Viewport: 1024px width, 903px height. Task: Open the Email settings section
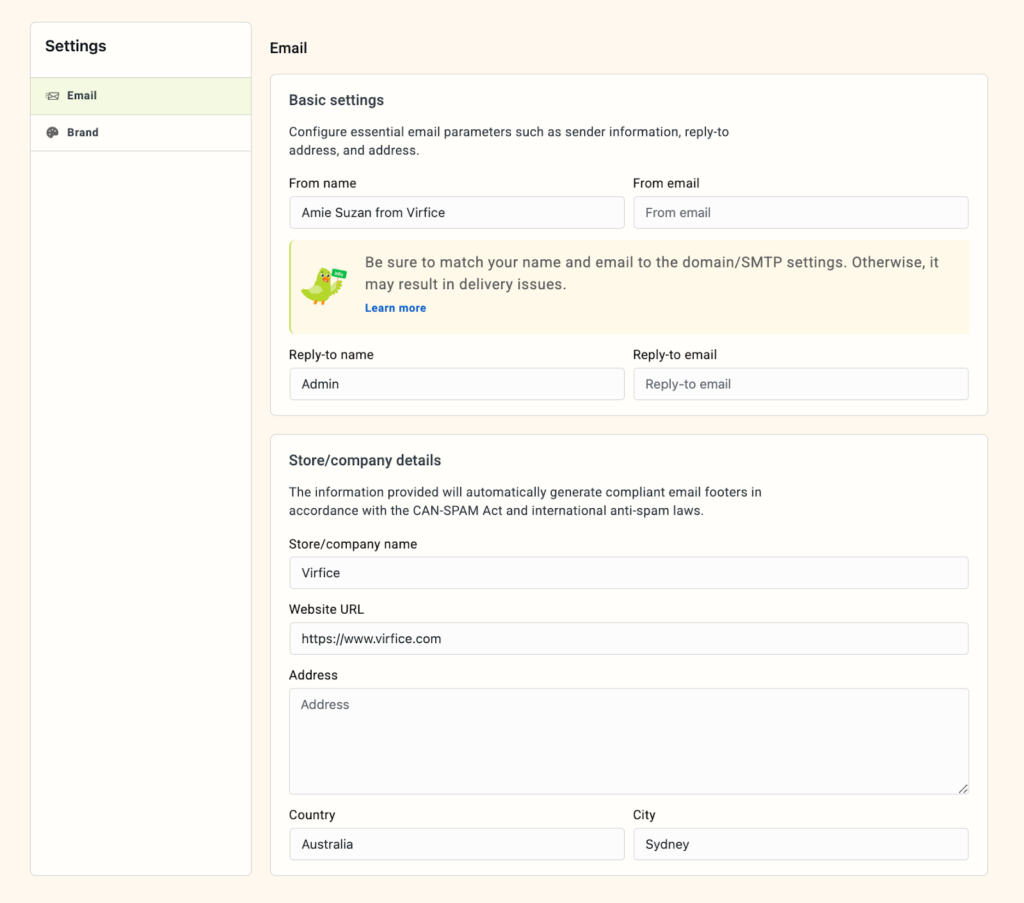pos(140,96)
